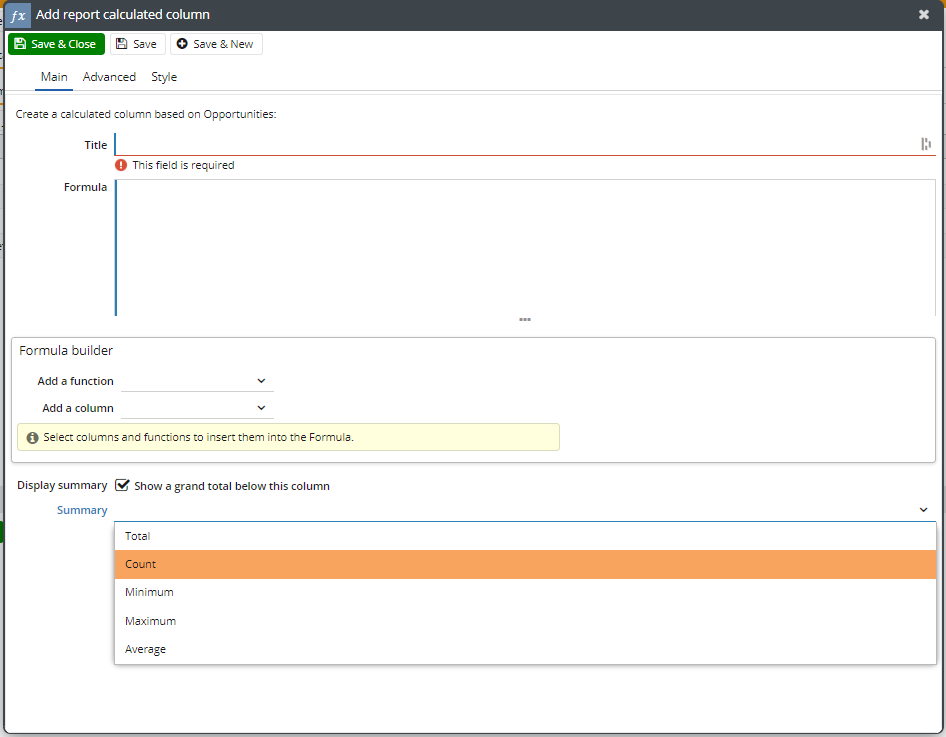This screenshot has width=946, height=737.
Task: Collapse the Summary dropdown chevron
Action: point(923,510)
